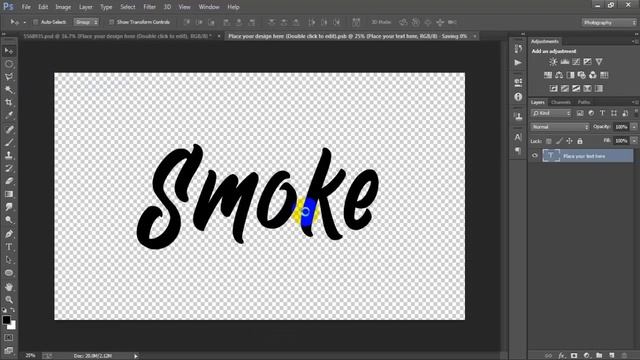Add an Exposure adjustment

pyautogui.click(x=587, y=62)
